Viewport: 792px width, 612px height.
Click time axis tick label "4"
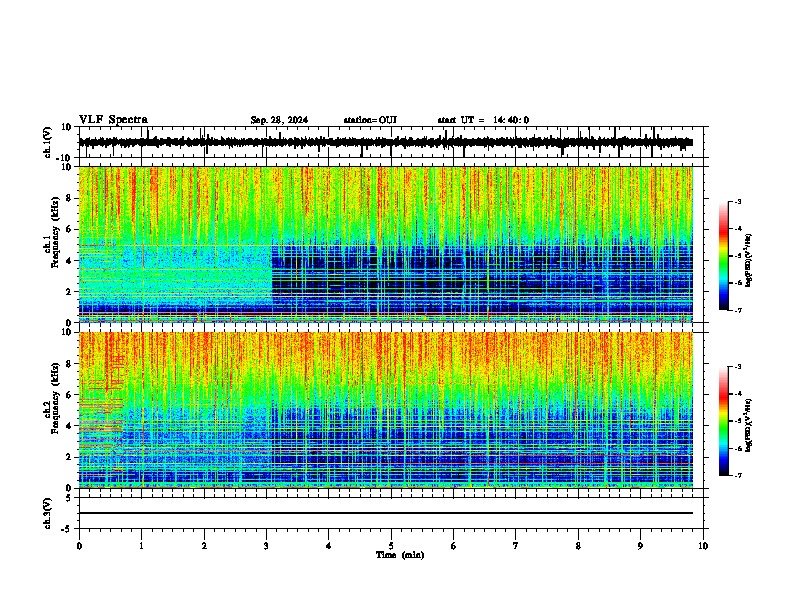pyautogui.click(x=329, y=546)
